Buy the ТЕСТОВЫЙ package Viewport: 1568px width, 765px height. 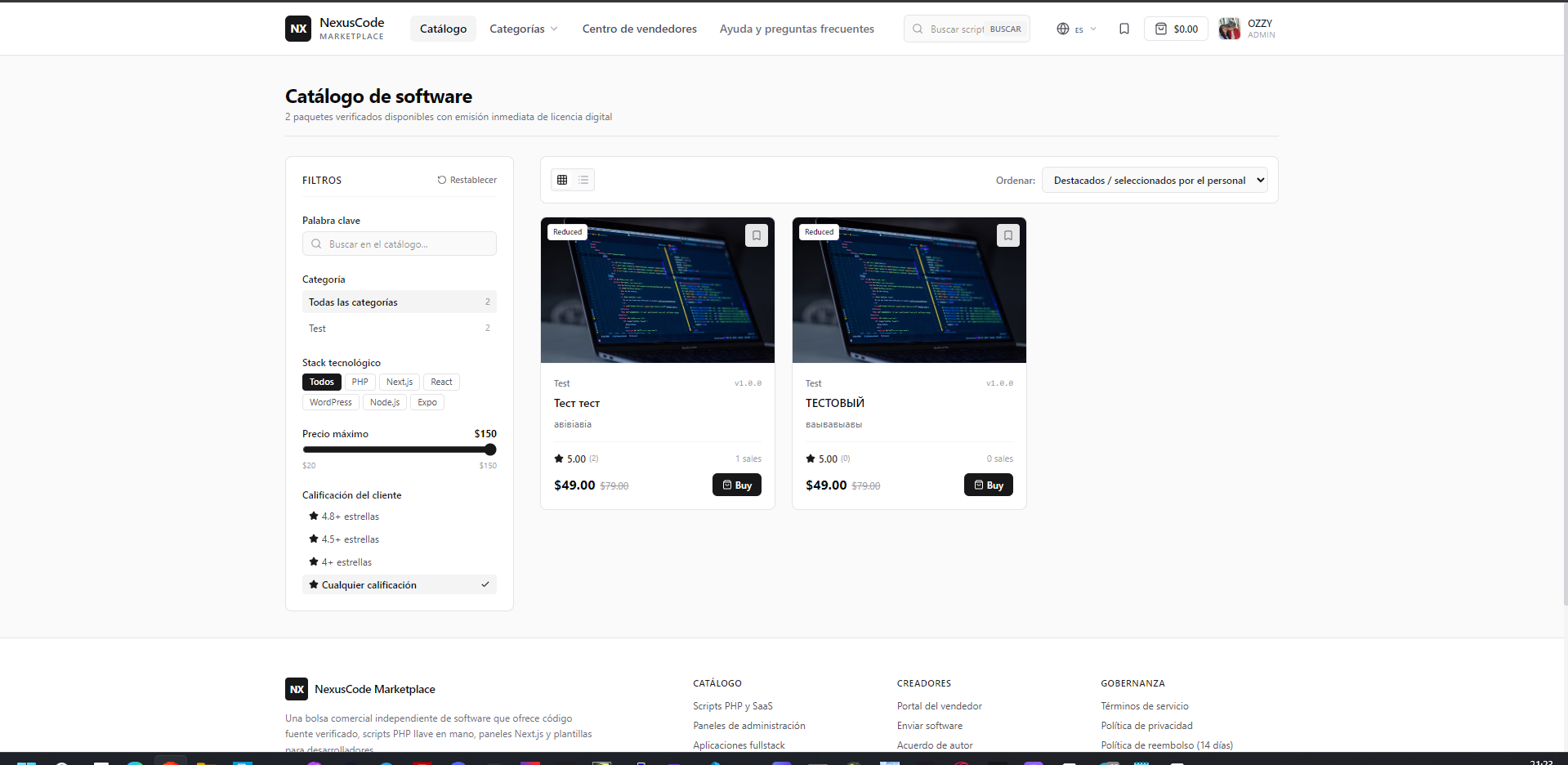click(989, 485)
